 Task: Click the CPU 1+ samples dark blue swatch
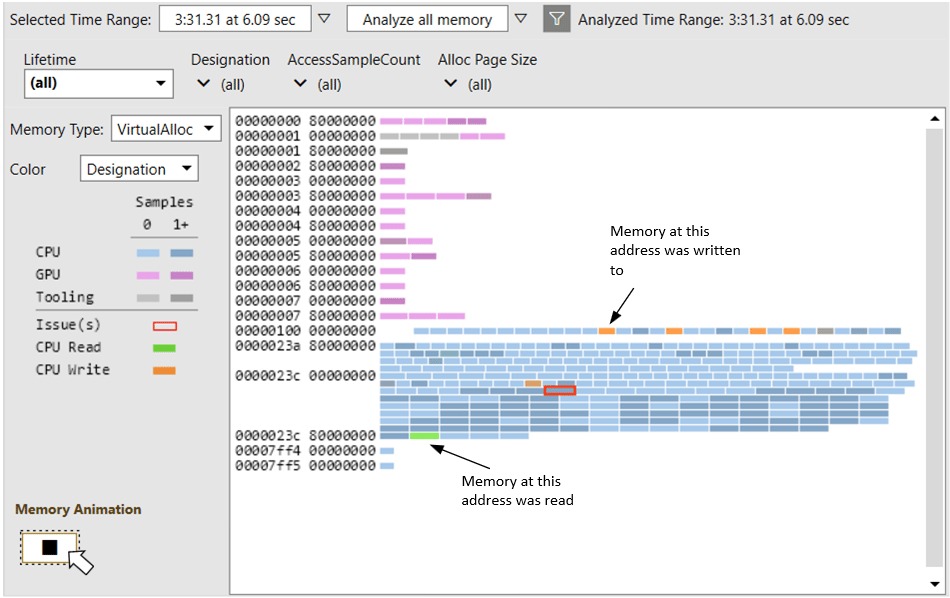pos(182,253)
